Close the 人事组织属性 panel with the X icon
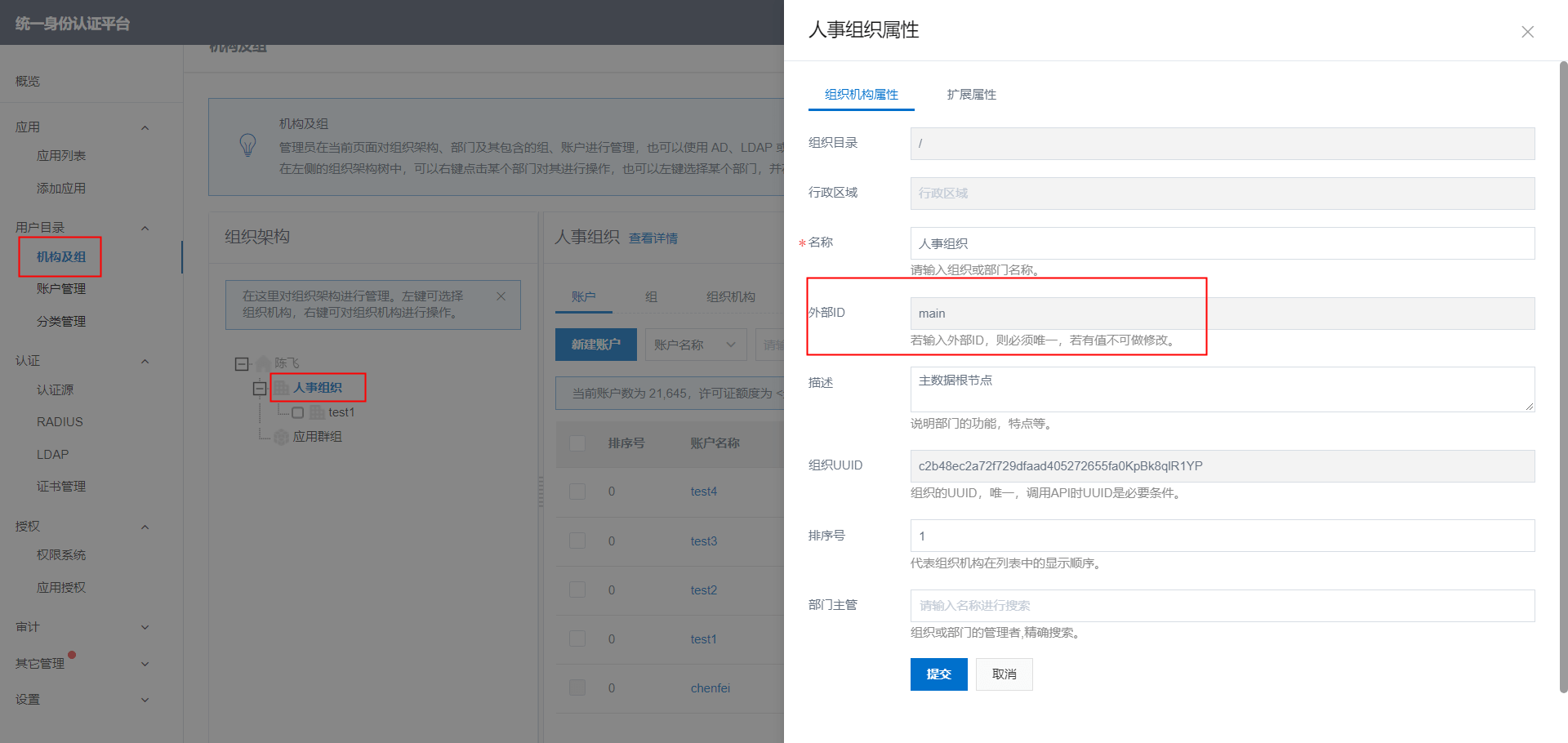The width and height of the screenshot is (1568, 743). (1527, 32)
